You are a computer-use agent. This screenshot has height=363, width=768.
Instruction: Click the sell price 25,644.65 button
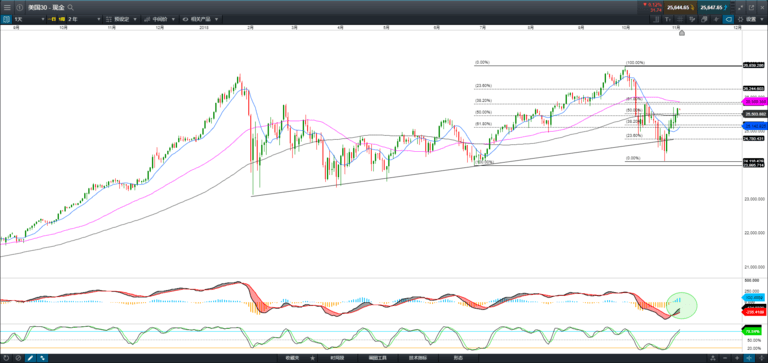pos(681,7)
